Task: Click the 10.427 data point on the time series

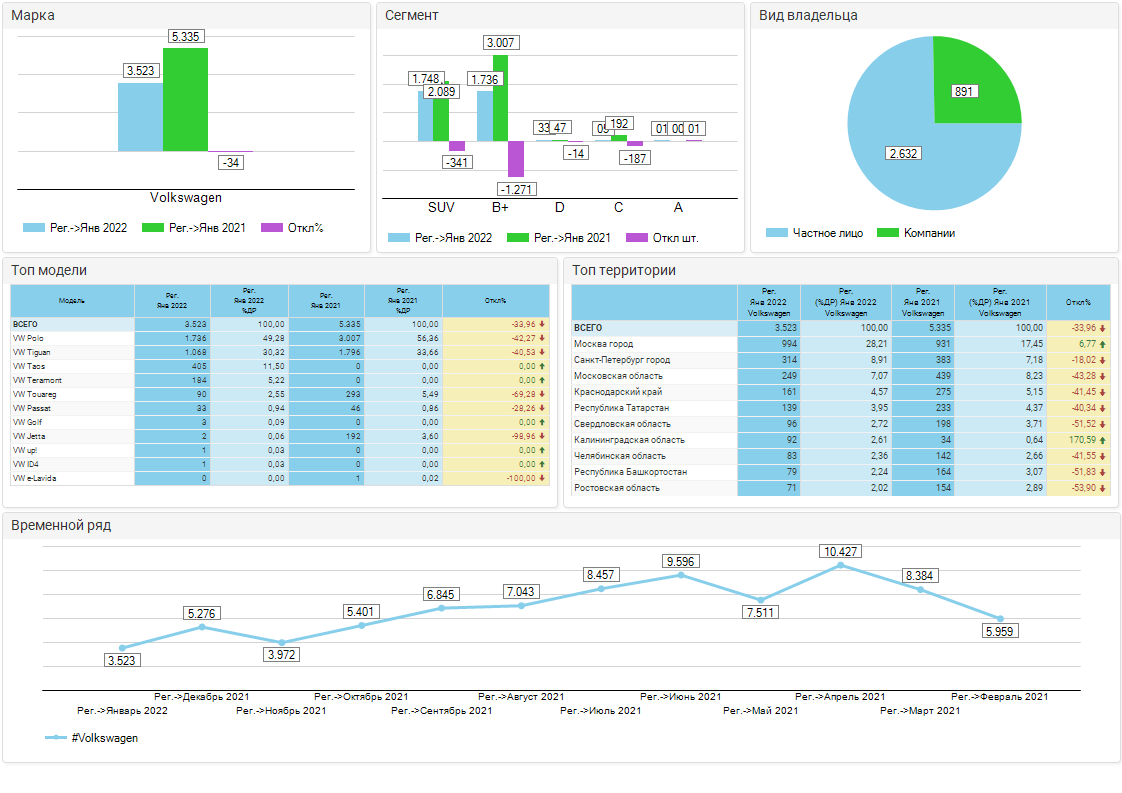Action: 840,565
